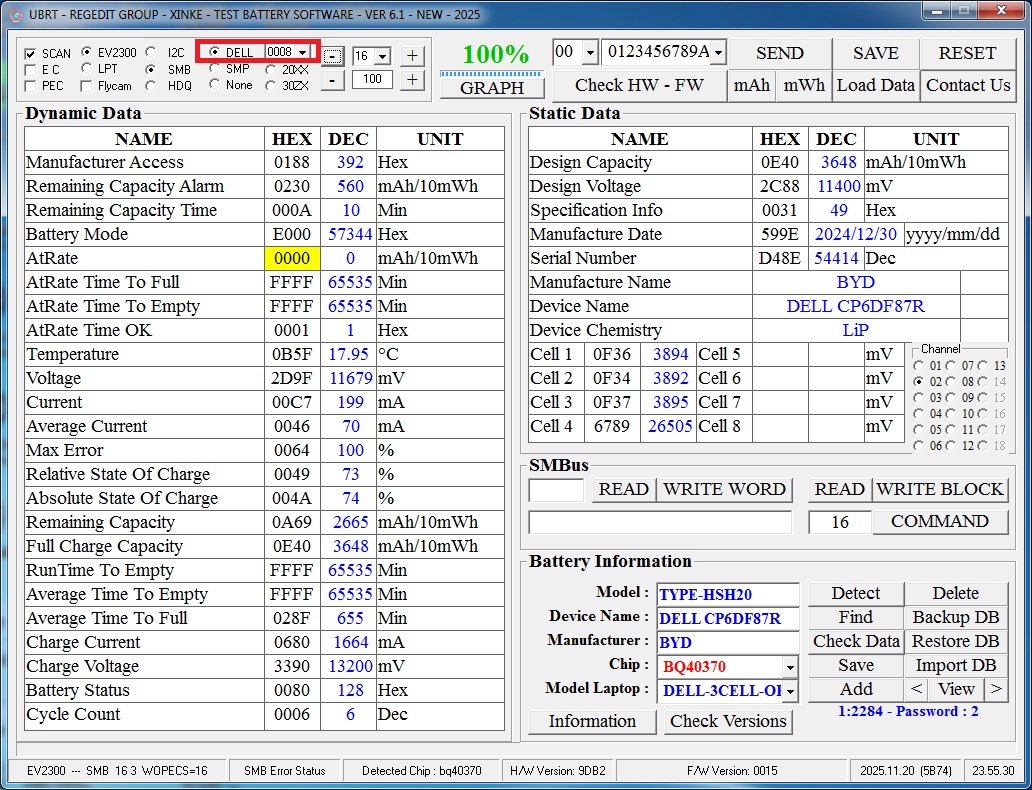Click the Check HW - FW button

(x=639, y=85)
